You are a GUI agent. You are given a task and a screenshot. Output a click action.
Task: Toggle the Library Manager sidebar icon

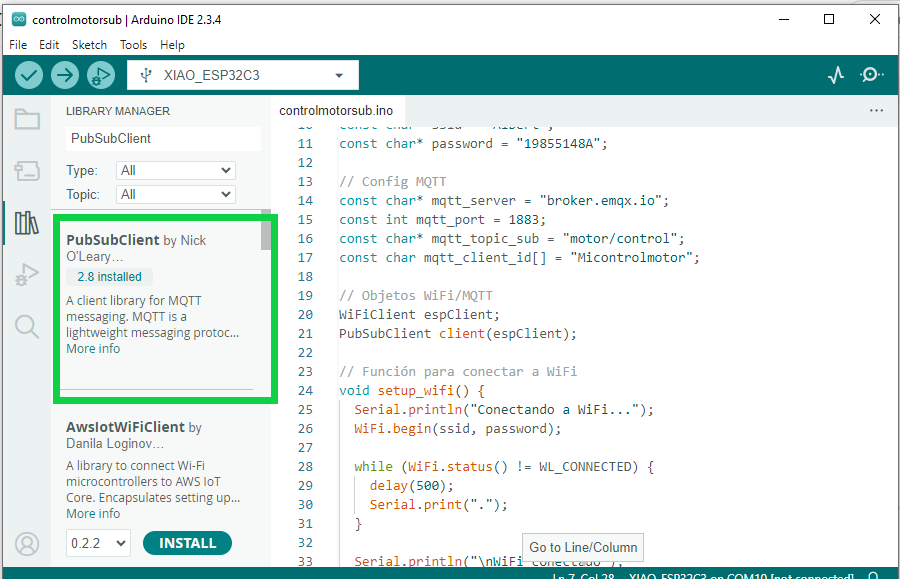[x=27, y=223]
